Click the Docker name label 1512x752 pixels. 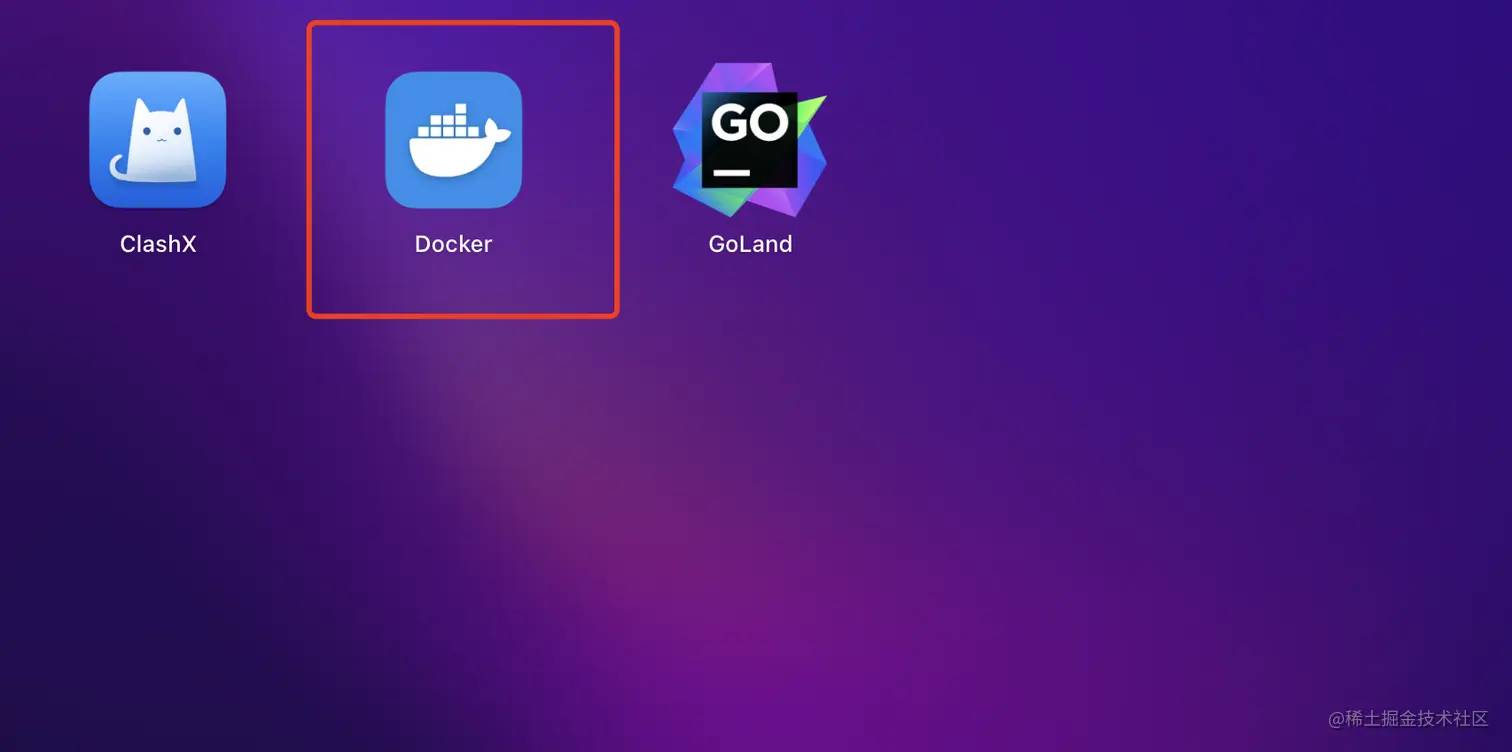pos(454,244)
